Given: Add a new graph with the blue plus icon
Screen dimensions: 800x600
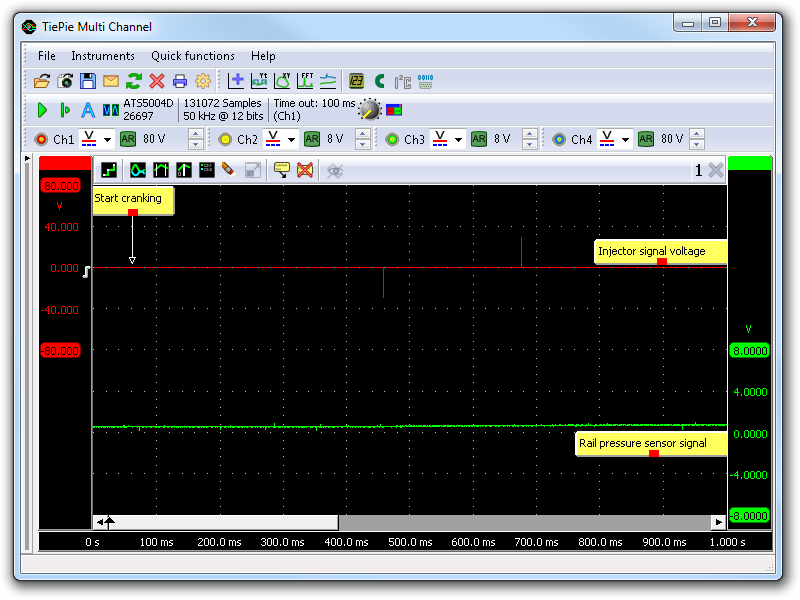Looking at the screenshot, I should [236, 81].
